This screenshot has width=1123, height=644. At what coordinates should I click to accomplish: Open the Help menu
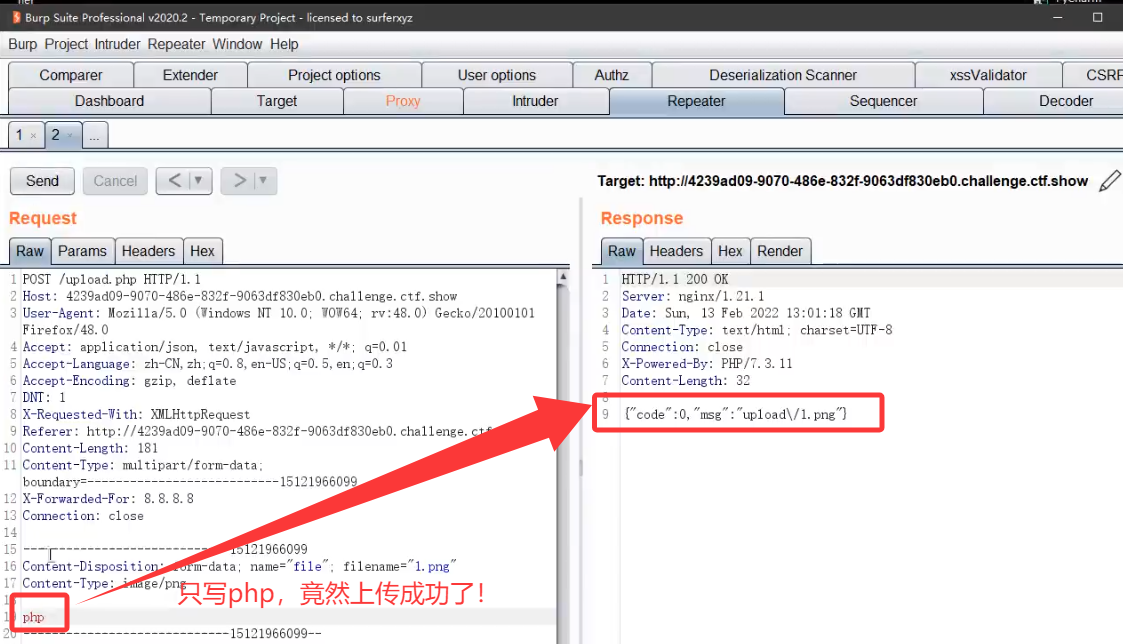[x=284, y=44]
